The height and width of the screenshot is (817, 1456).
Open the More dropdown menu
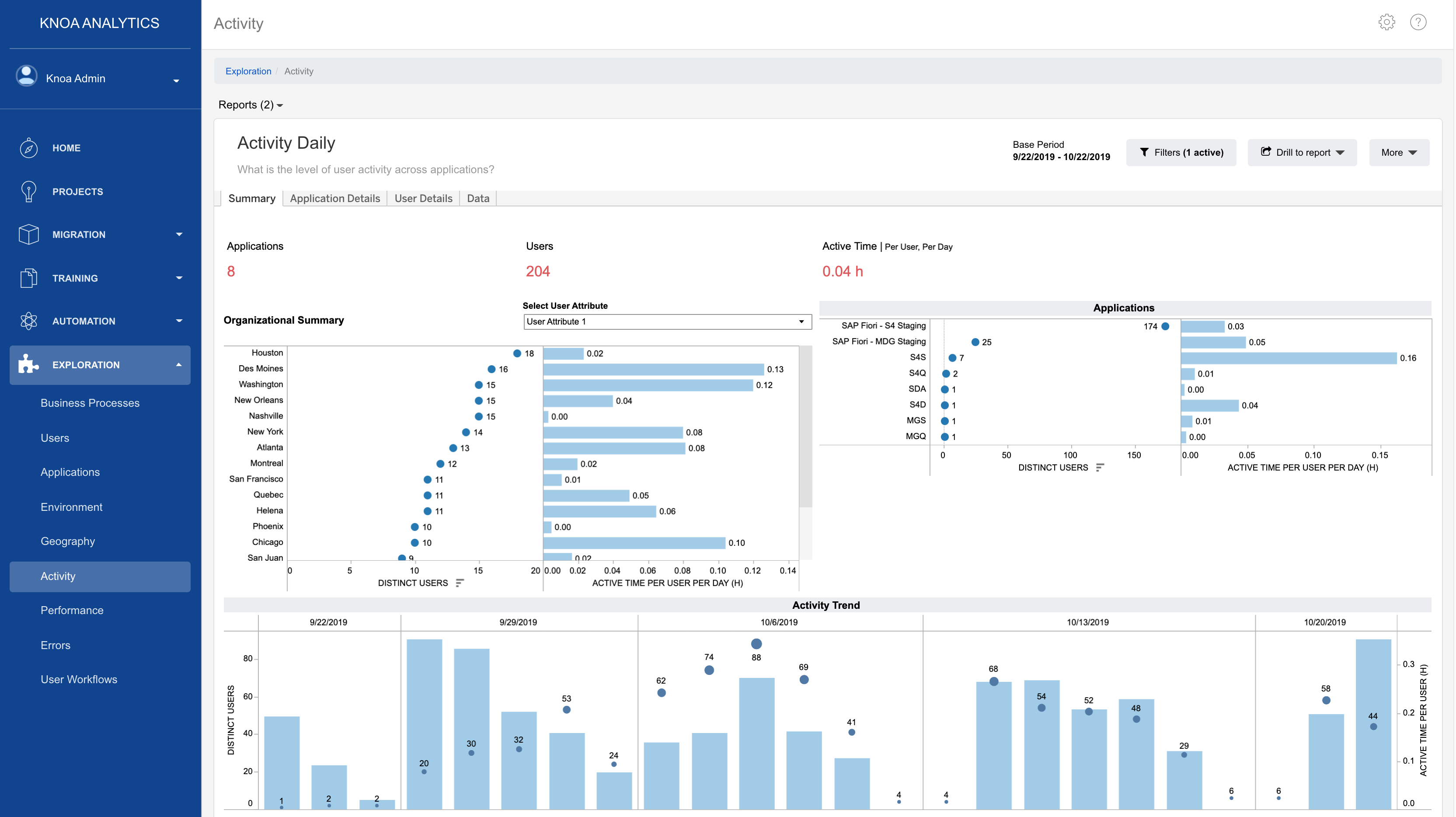pos(1399,152)
